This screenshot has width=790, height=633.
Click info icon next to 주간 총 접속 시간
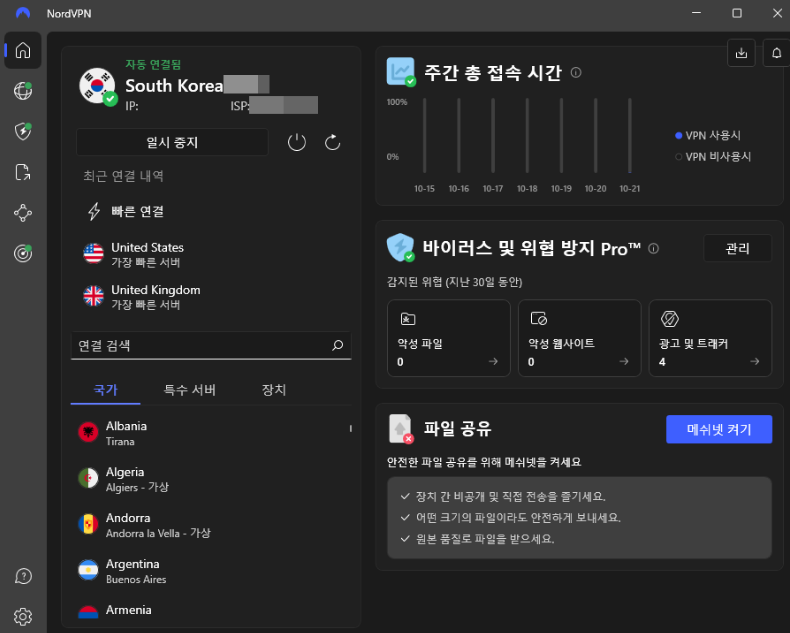(x=576, y=73)
